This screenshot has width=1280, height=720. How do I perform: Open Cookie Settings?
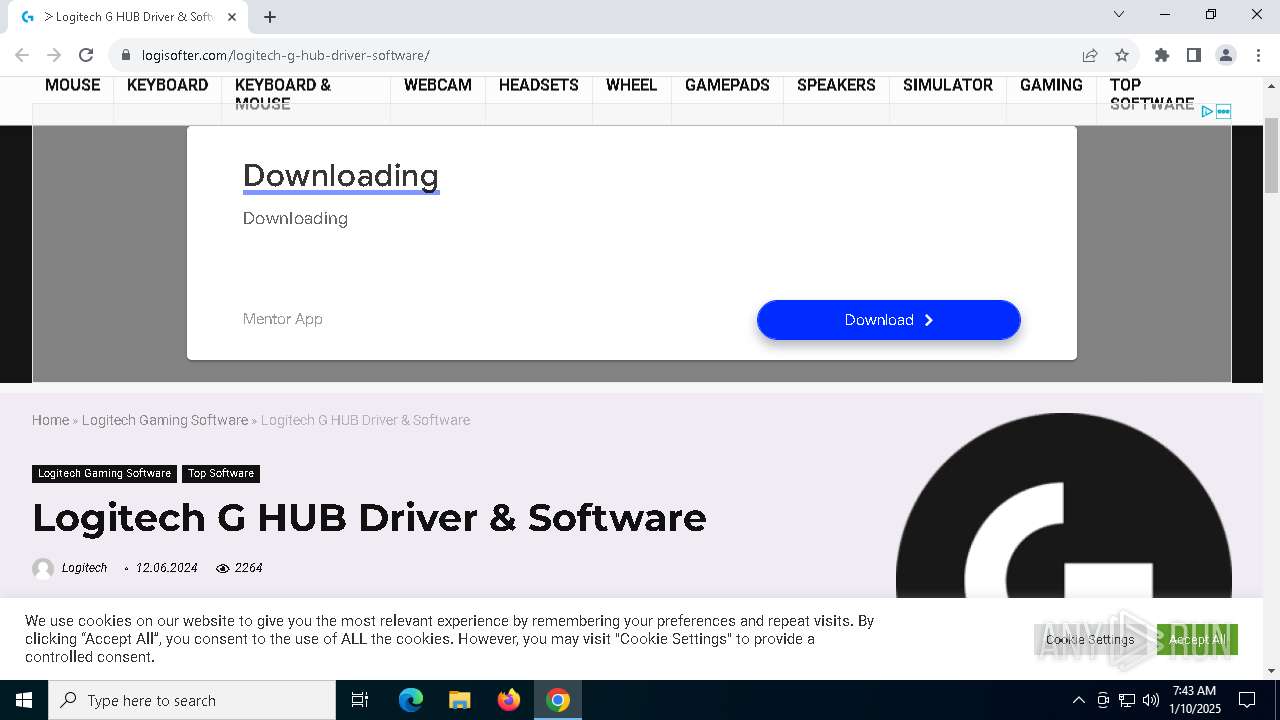tap(1090, 639)
